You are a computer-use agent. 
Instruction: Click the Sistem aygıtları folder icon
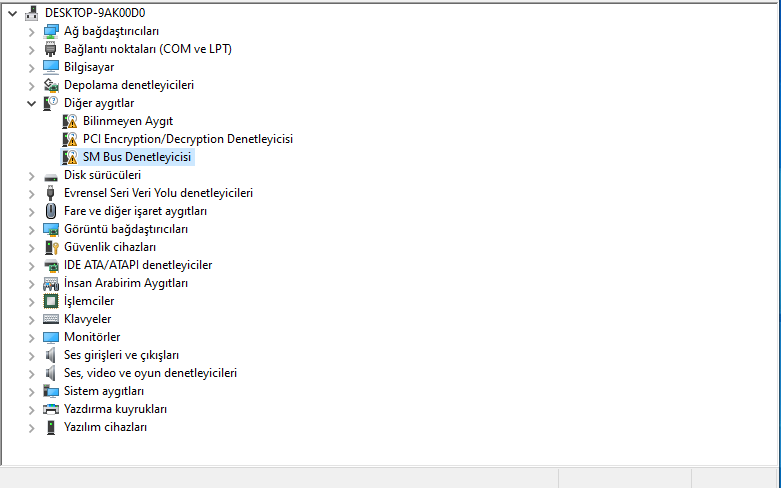coord(50,391)
